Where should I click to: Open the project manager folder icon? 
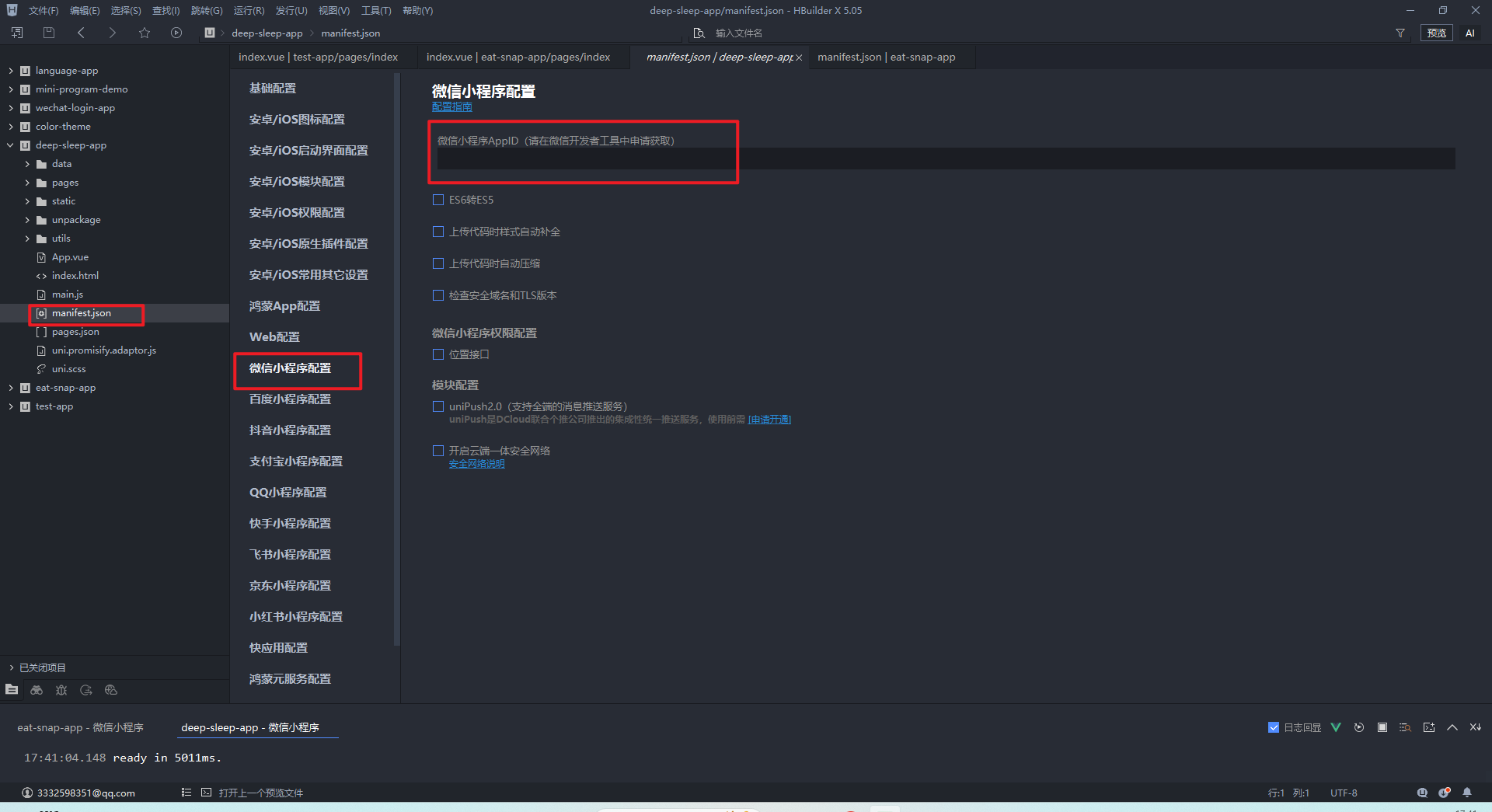pos(12,690)
